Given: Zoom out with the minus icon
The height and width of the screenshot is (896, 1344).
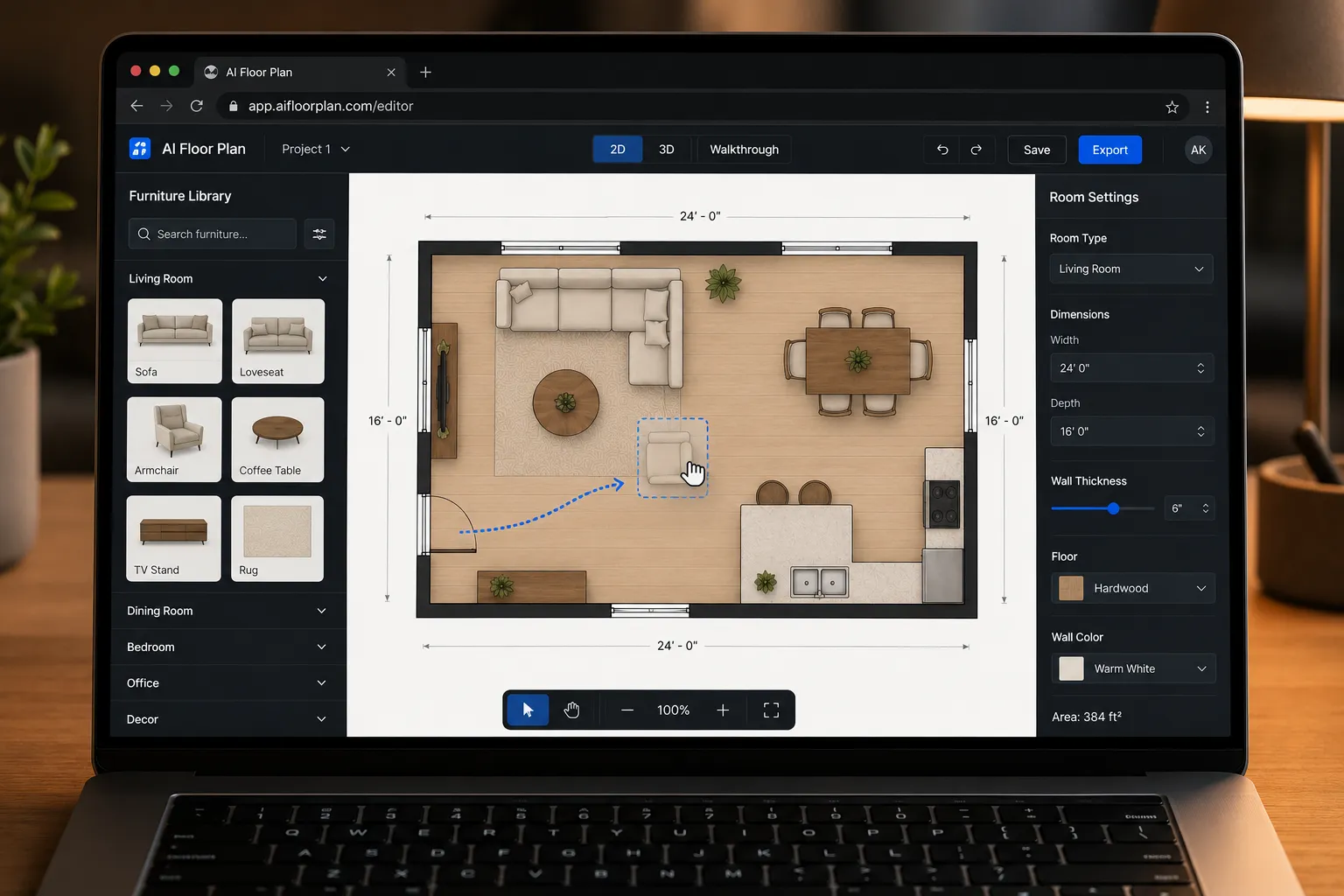Looking at the screenshot, I should point(627,710).
